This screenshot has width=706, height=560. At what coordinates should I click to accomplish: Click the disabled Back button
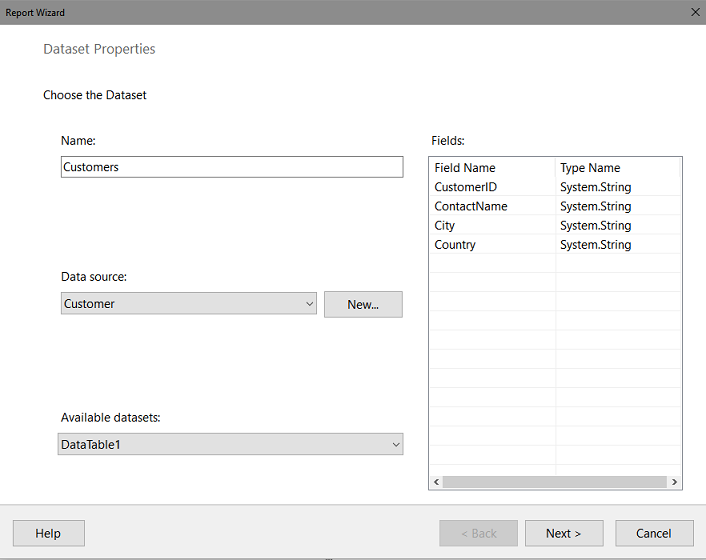[x=478, y=533]
